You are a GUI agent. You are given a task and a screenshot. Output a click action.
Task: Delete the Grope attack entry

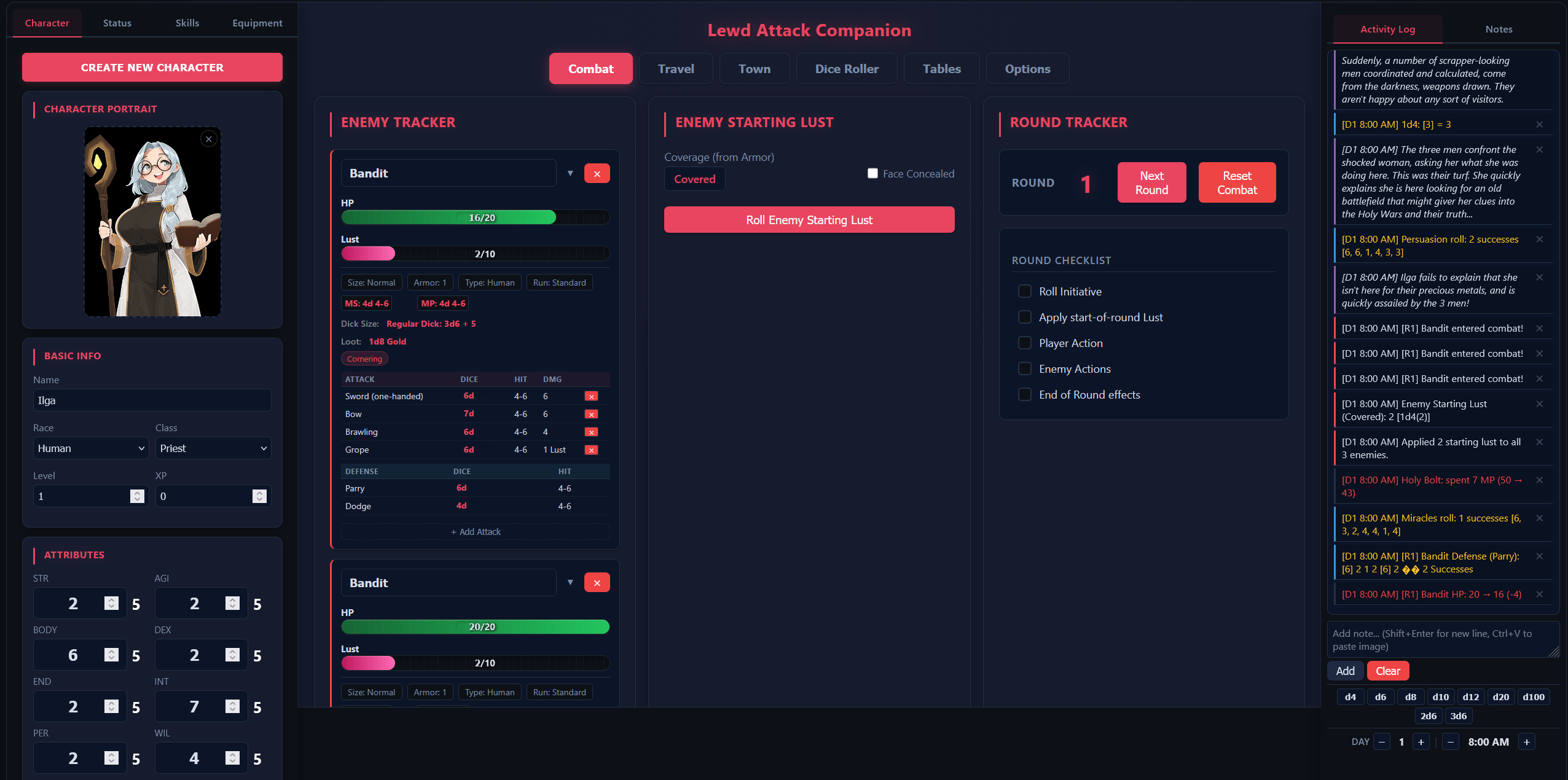click(x=591, y=450)
